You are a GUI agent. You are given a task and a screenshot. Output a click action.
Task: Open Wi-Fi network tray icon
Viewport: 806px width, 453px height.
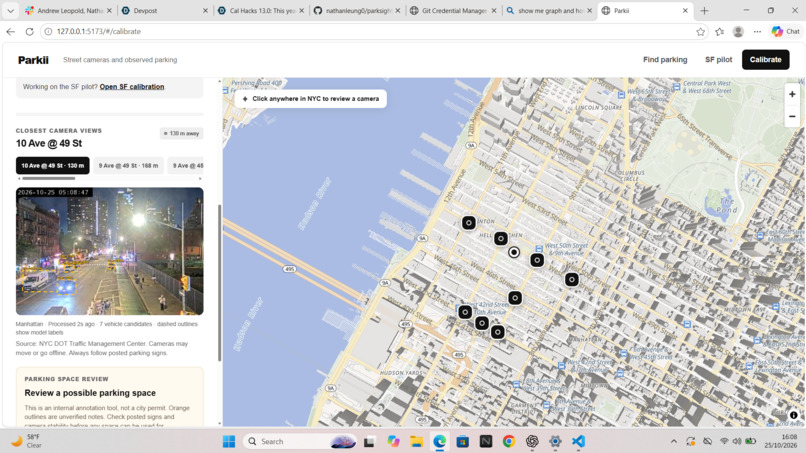(724, 441)
